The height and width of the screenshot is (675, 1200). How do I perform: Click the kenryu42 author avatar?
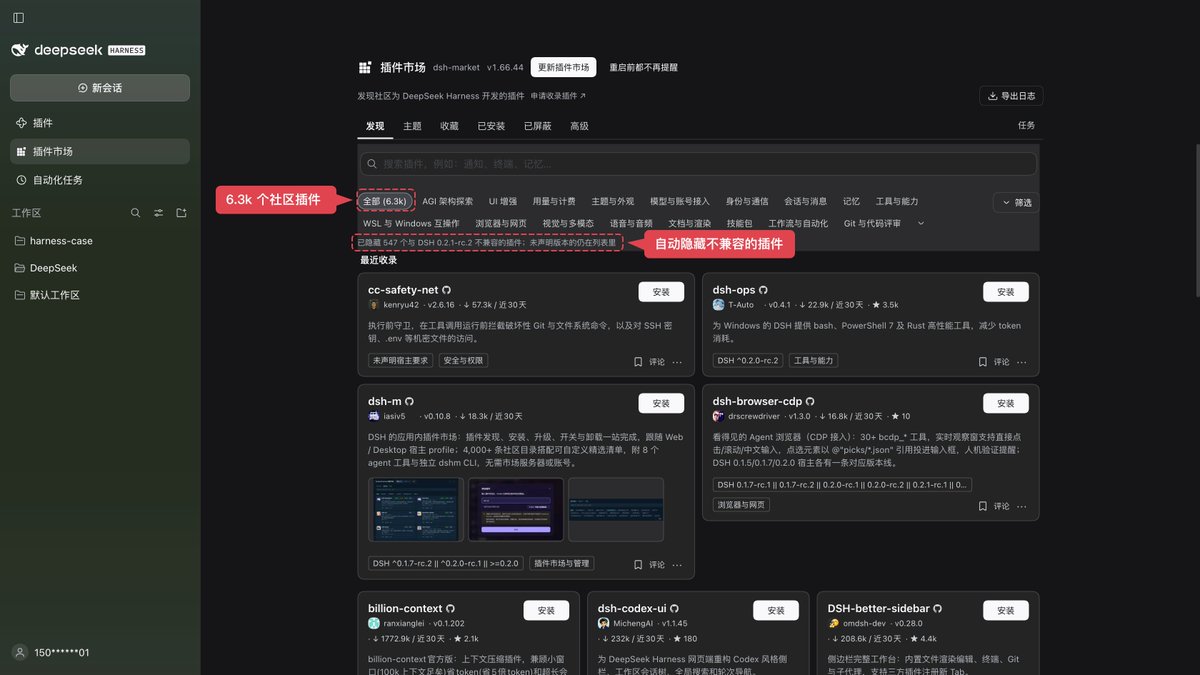pyautogui.click(x=374, y=305)
